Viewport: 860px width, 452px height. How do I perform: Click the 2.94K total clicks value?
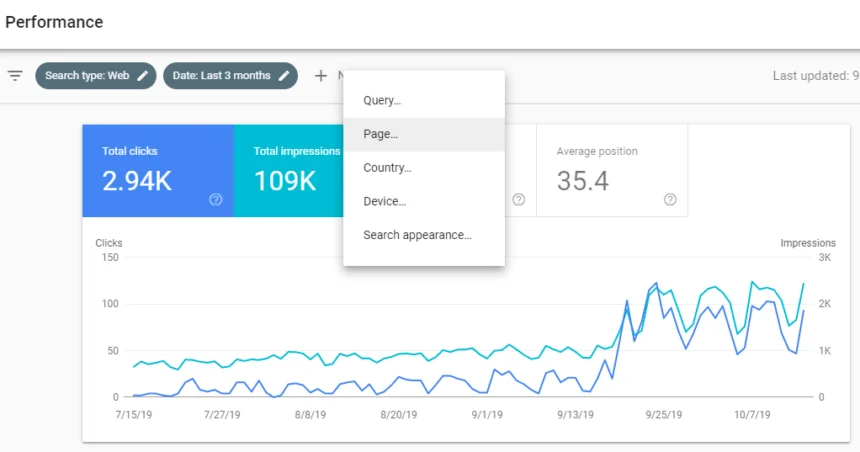pos(137,181)
